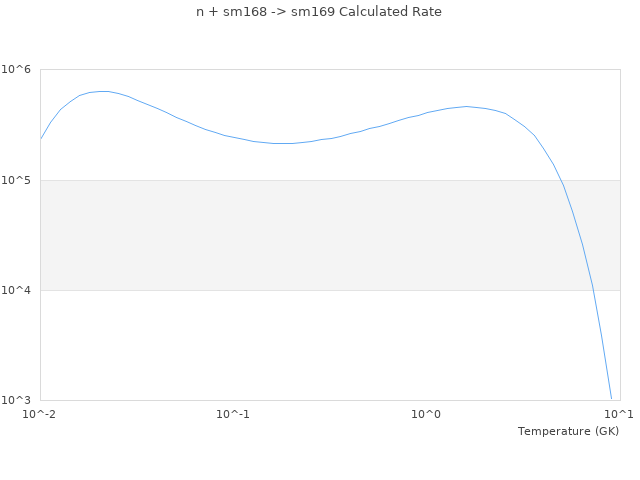Click the curve where it crosses the 10^4 gridline
Image resolution: width=640 pixels, height=480 pixels.
[592, 290]
